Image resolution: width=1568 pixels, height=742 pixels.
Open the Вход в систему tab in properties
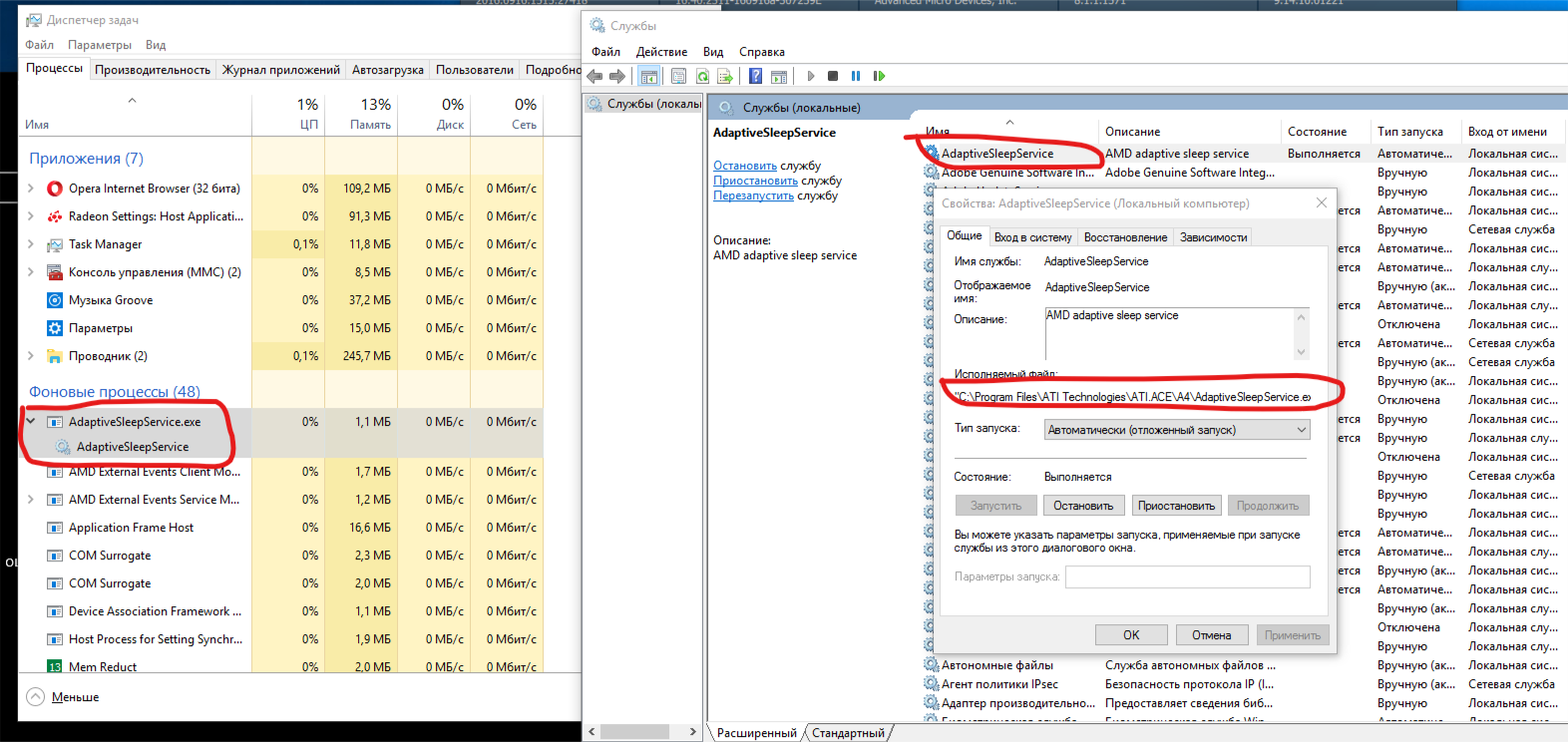click(x=1033, y=237)
